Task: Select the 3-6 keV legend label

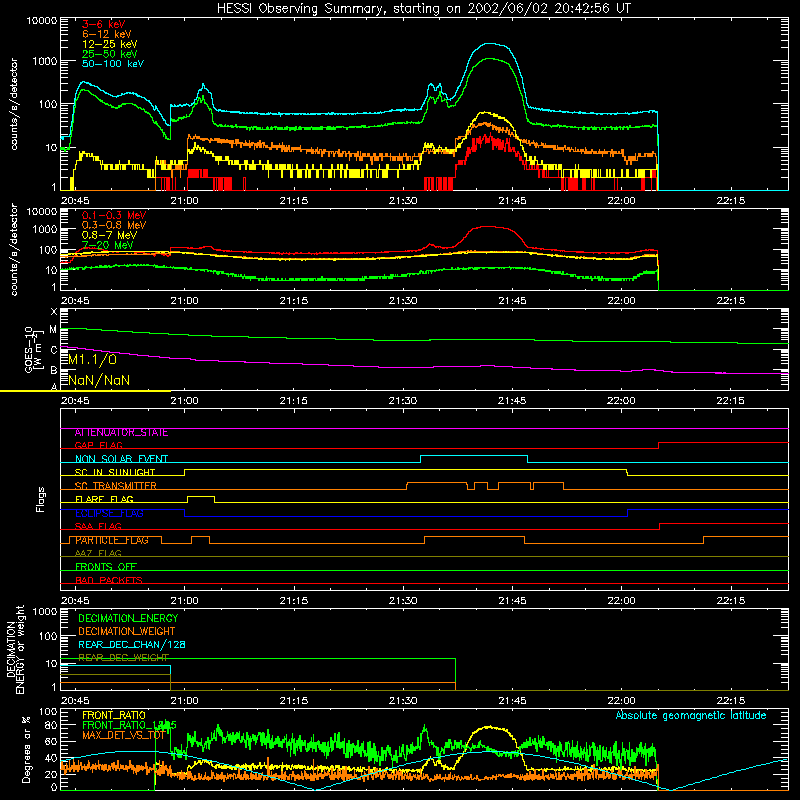Action: 103,24
